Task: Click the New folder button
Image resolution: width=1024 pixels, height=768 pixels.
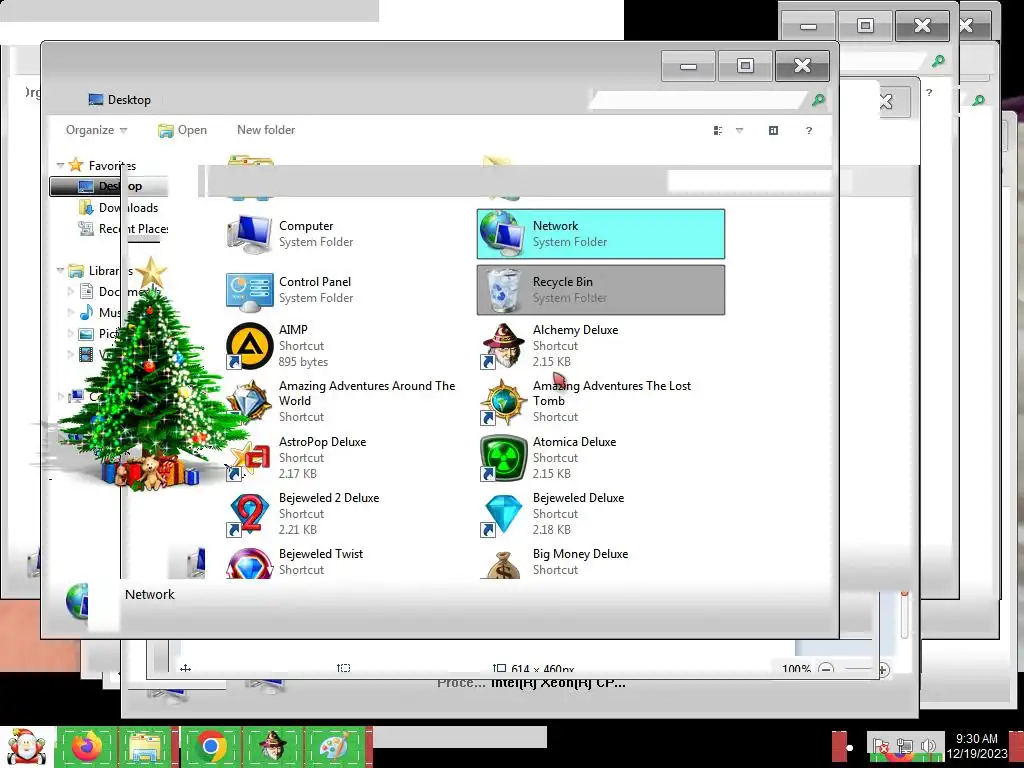Action: point(266,130)
